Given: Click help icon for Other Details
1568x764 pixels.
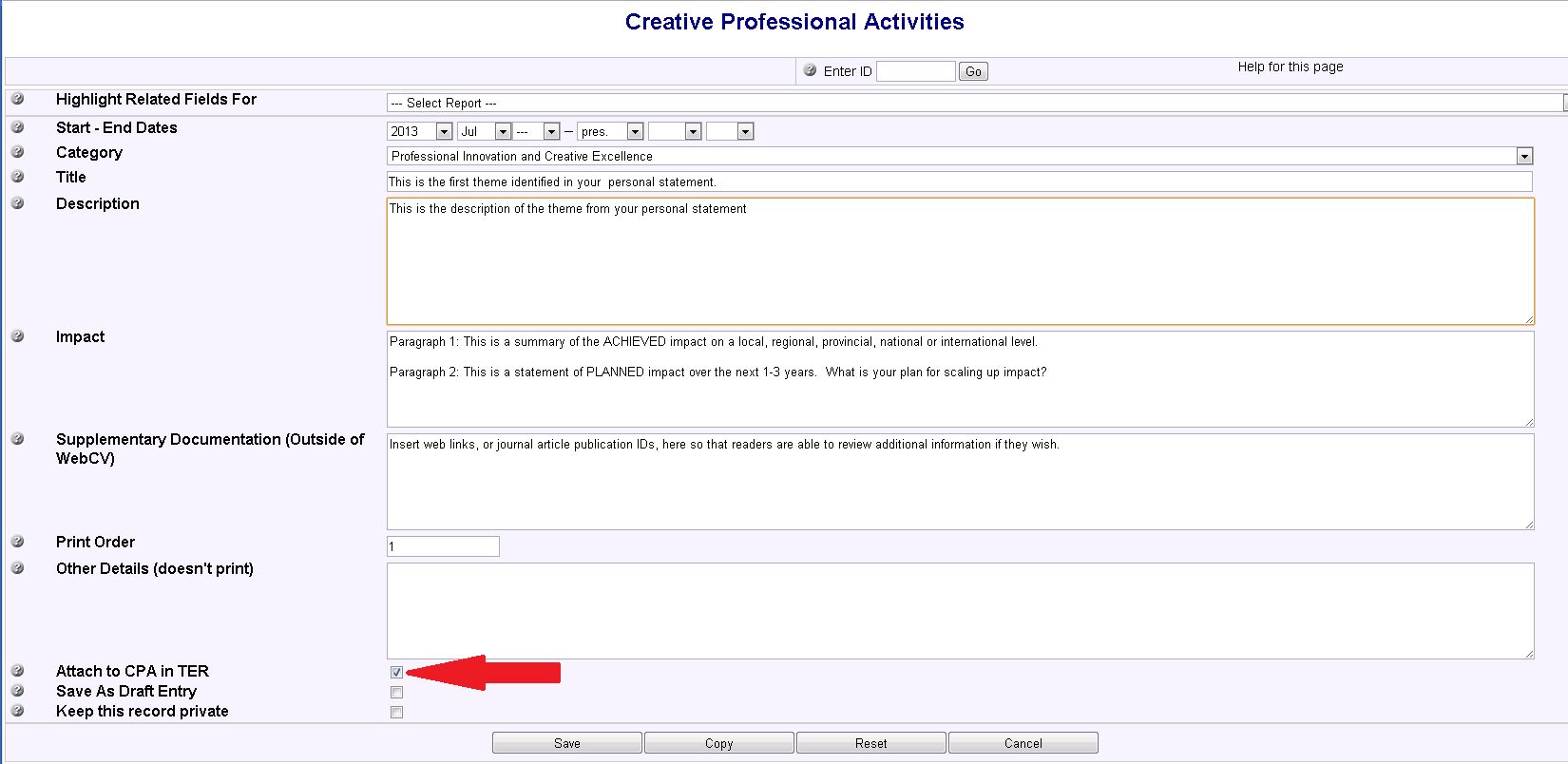Looking at the screenshot, I should pyautogui.click(x=17, y=568).
